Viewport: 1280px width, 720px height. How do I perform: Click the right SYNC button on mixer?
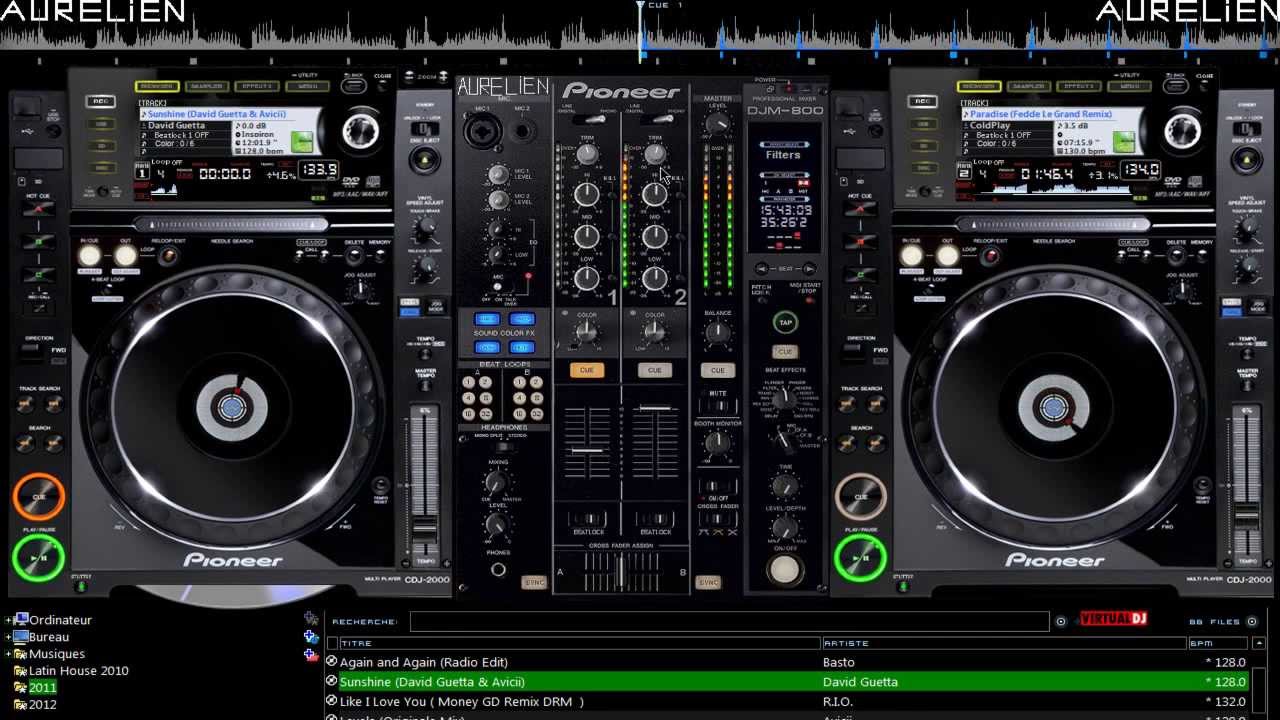(709, 582)
